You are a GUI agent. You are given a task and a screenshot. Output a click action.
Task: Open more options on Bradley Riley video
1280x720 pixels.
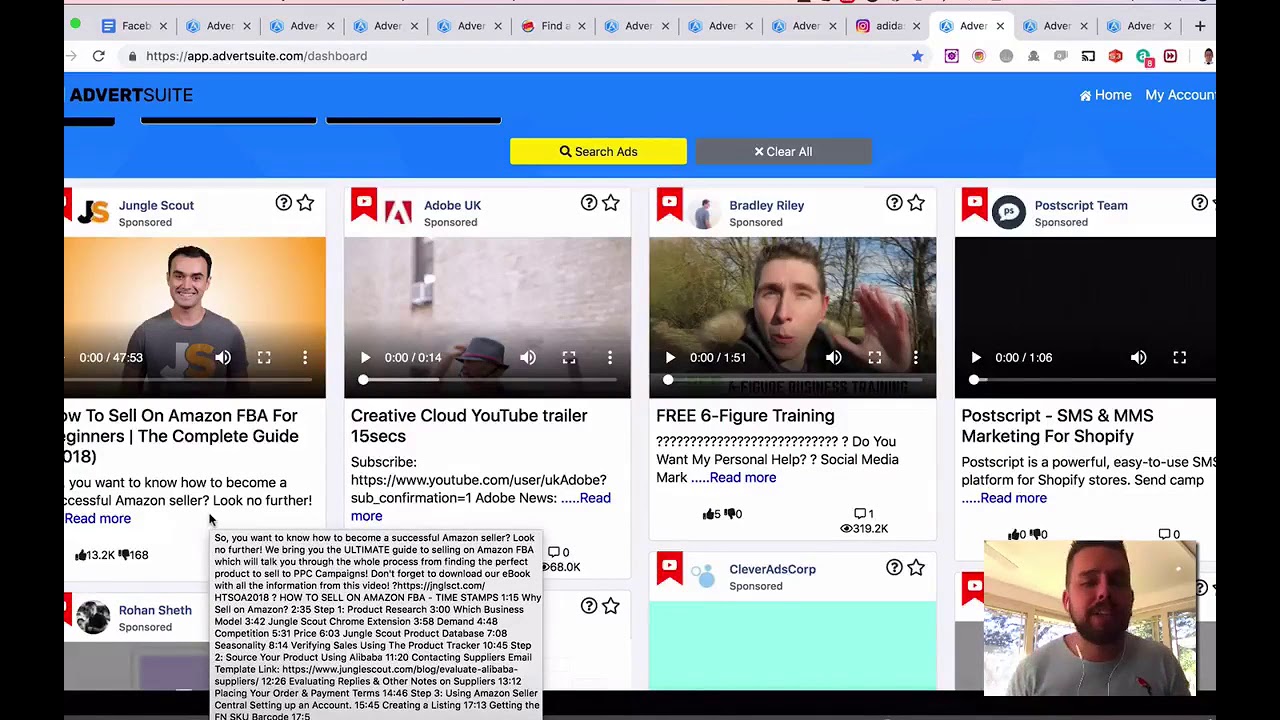pyautogui.click(x=915, y=357)
